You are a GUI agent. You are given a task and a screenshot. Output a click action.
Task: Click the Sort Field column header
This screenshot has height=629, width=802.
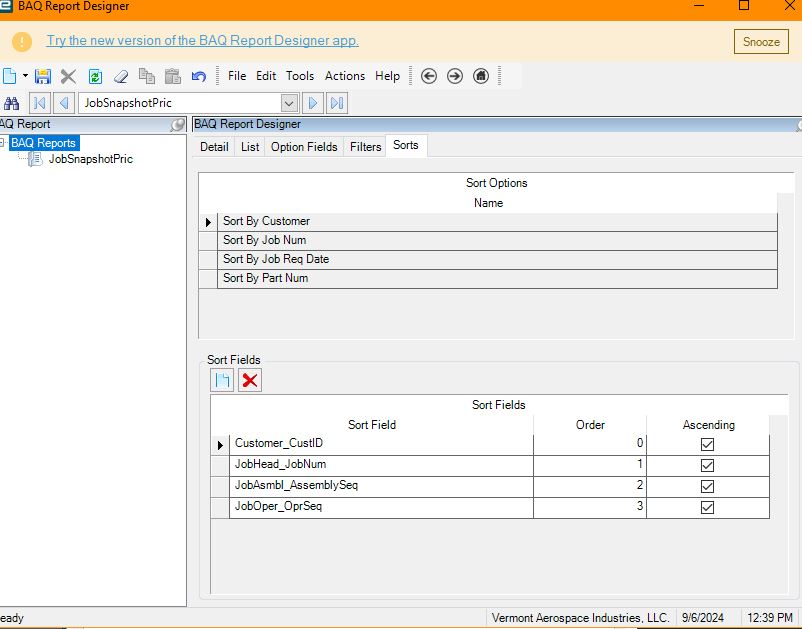372,425
